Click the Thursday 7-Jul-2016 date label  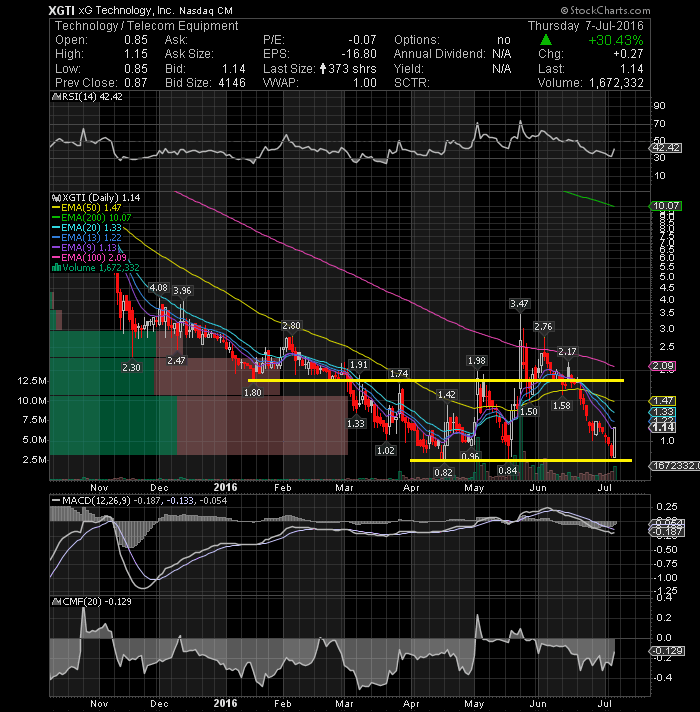point(586,26)
